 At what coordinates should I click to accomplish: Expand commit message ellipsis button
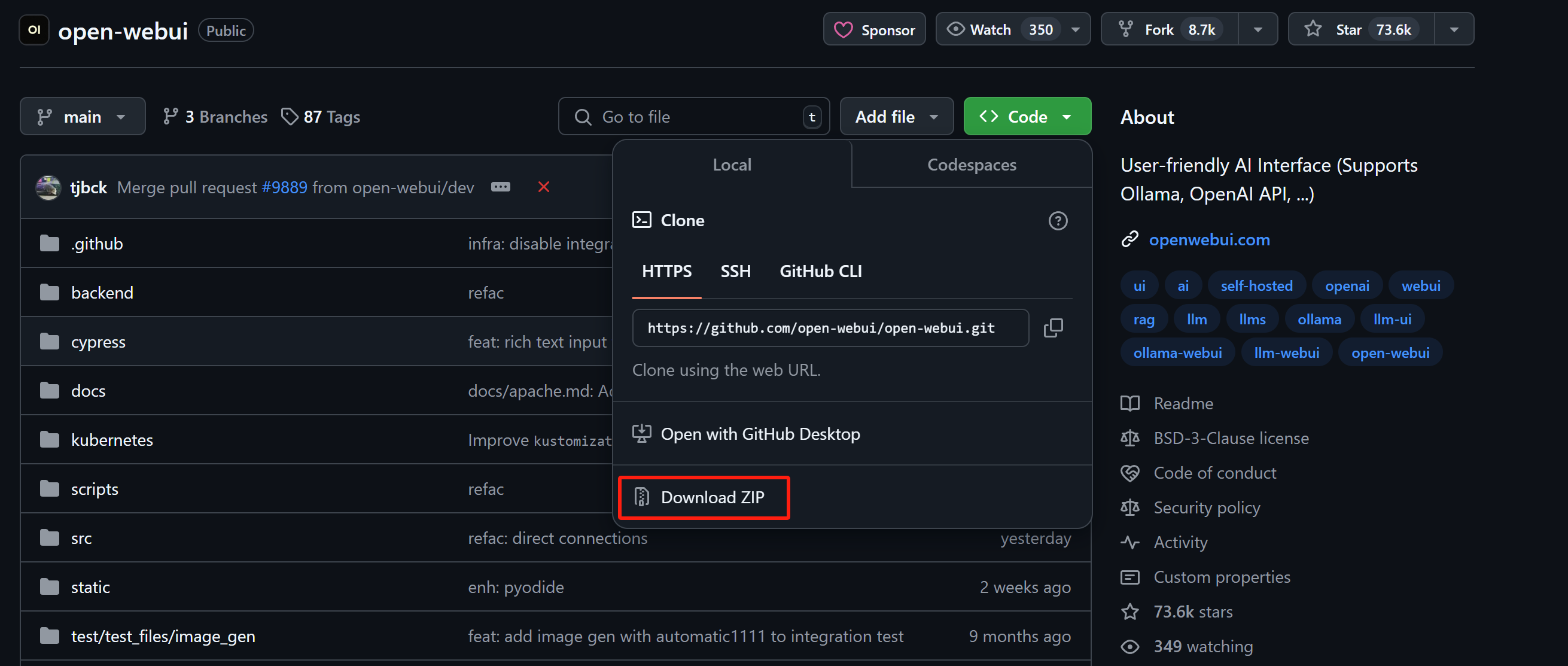point(500,187)
